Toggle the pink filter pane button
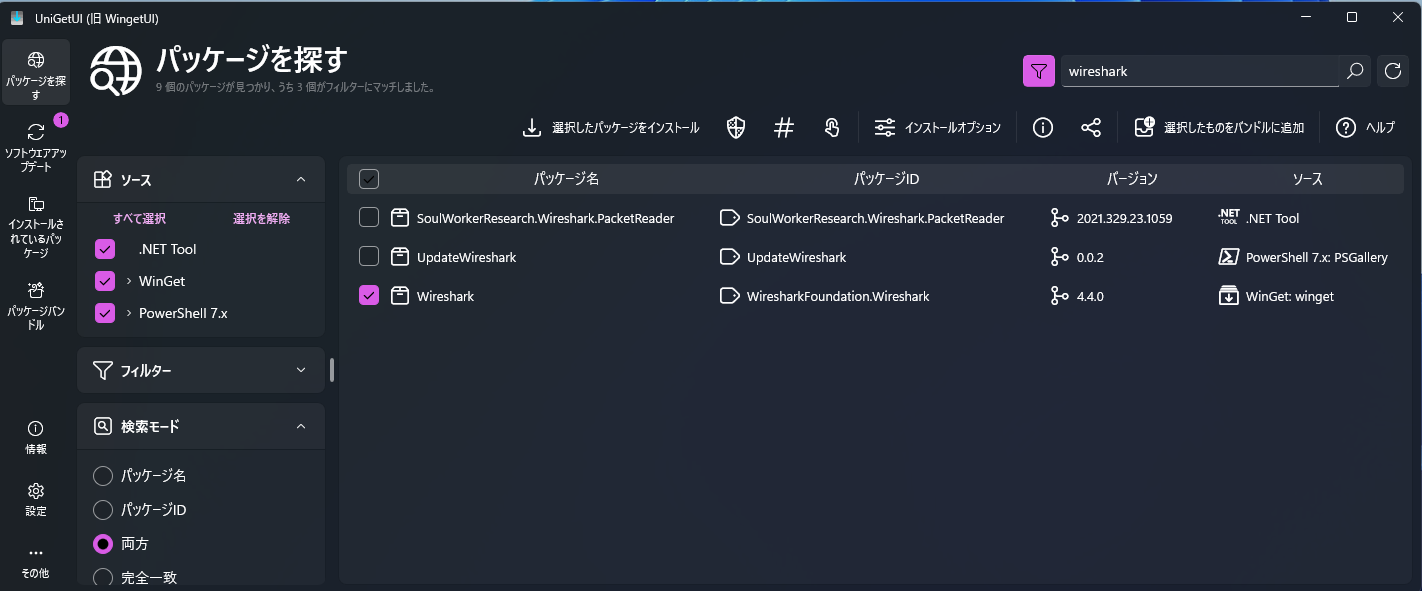1422x591 pixels. point(1039,71)
